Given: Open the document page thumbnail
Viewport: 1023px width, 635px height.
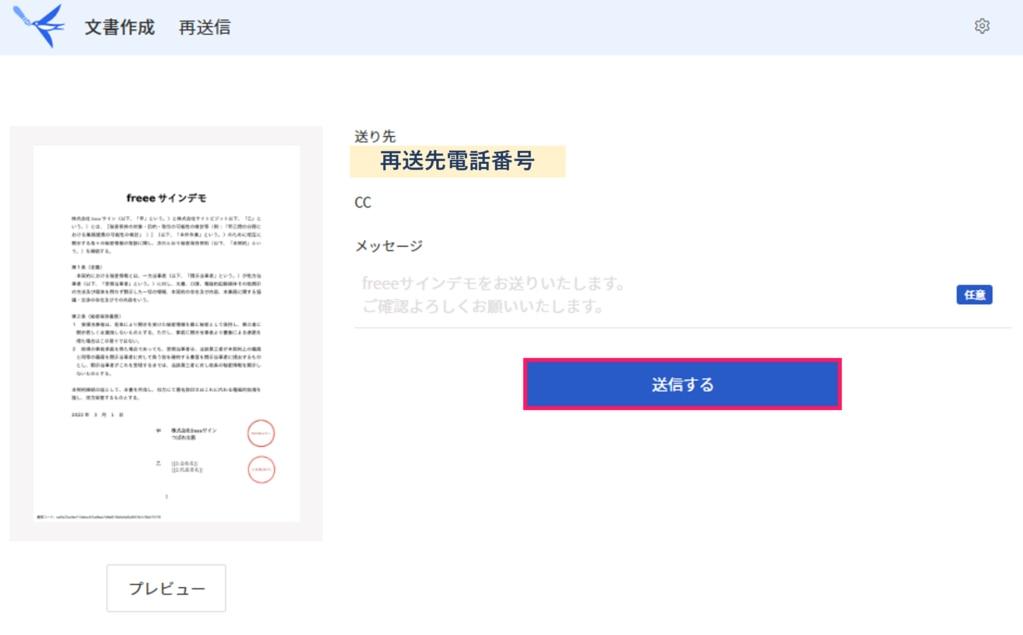Looking at the screenshot, I should [x=166, y=333].
